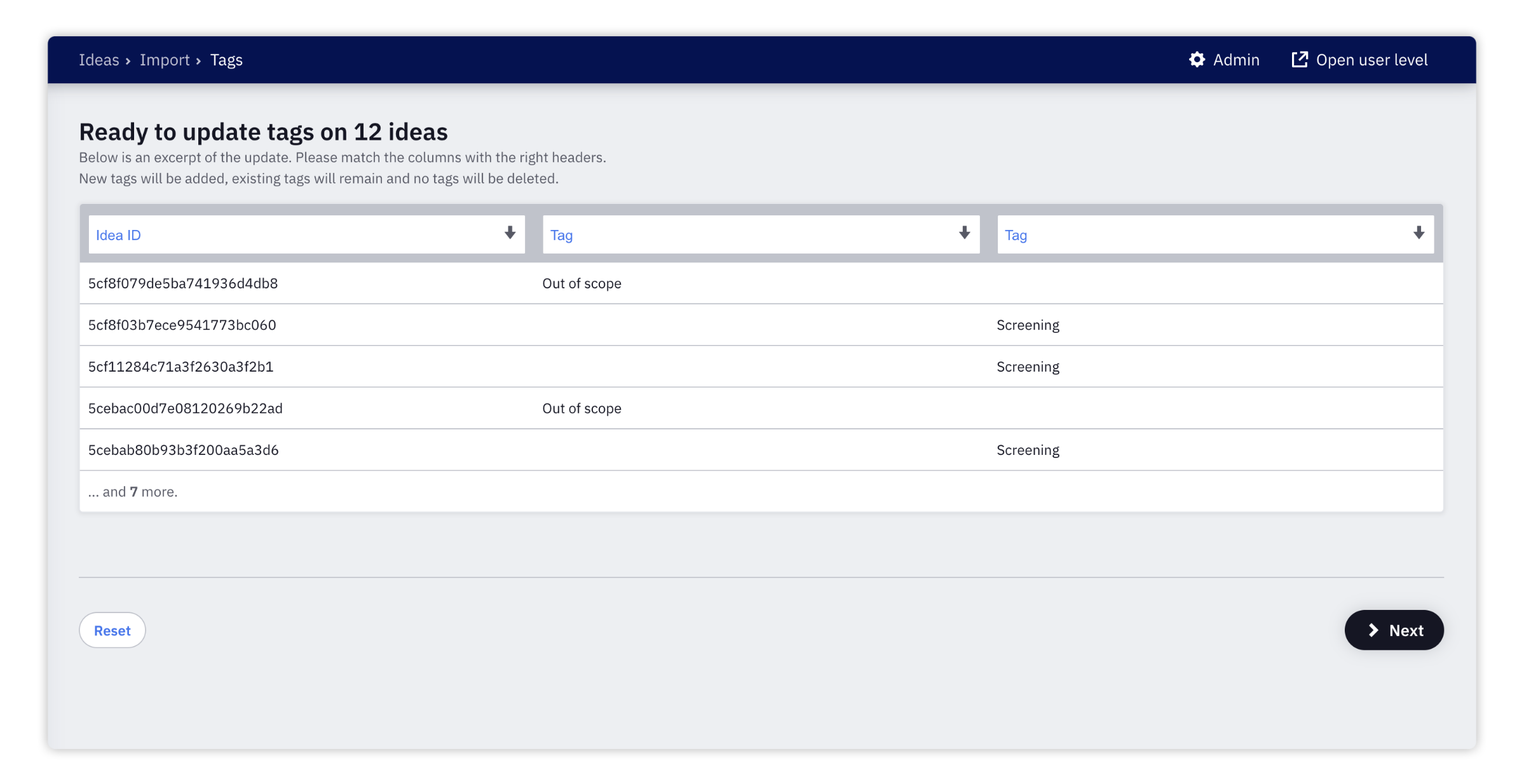Click Out of scope tag in 5cebac00 row
The height and width of the screenshot is (784, 1524).
tap(582, 409)
